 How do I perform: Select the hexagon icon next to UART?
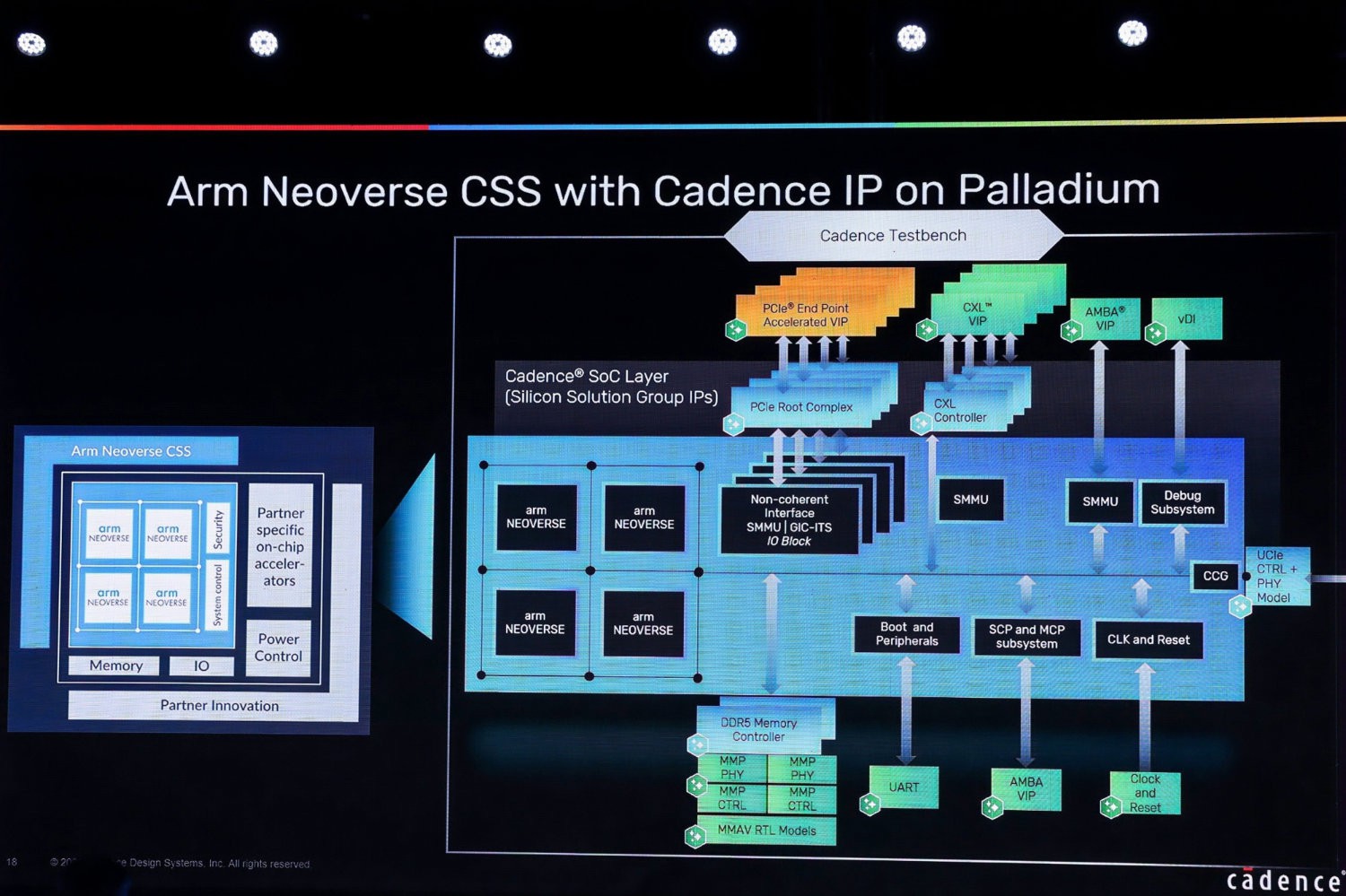(x=870, y=805)
